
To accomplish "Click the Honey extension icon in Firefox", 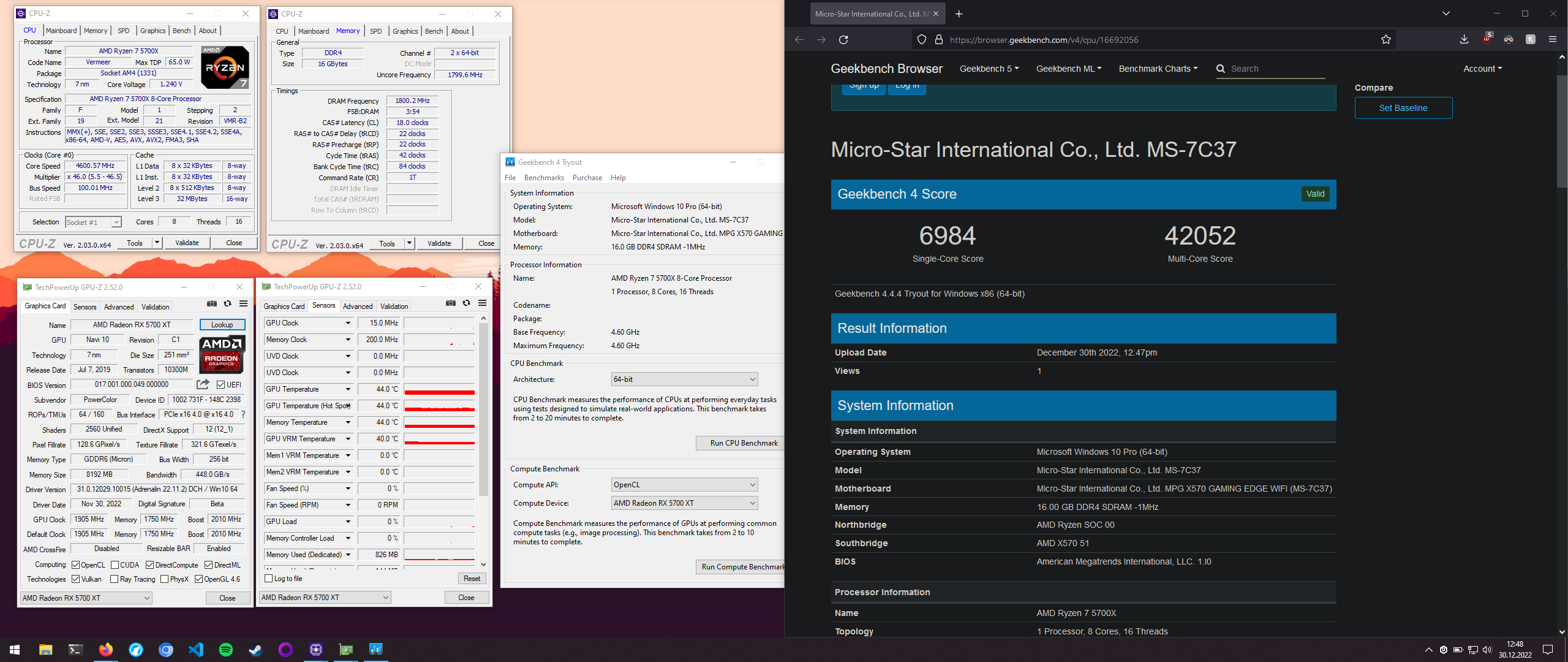I will pyautogui.click(x=1531, y=39).
